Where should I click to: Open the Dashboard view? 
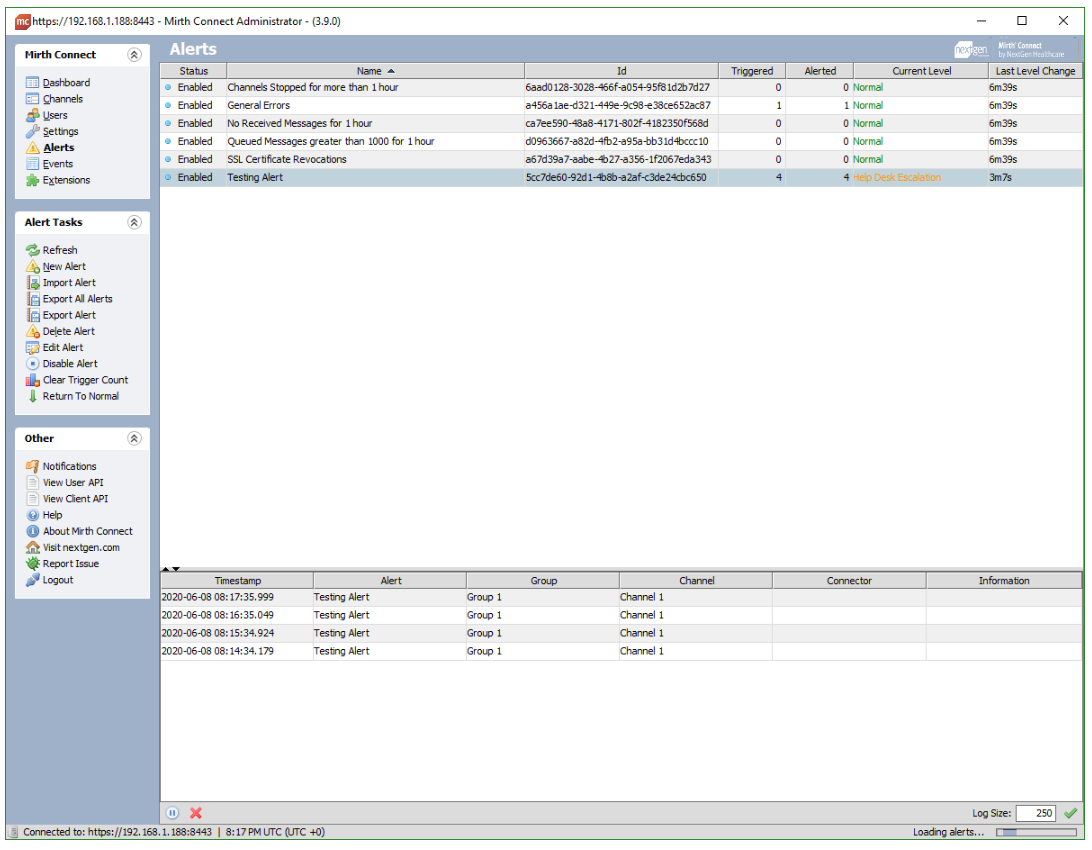(x=58, y=82)
